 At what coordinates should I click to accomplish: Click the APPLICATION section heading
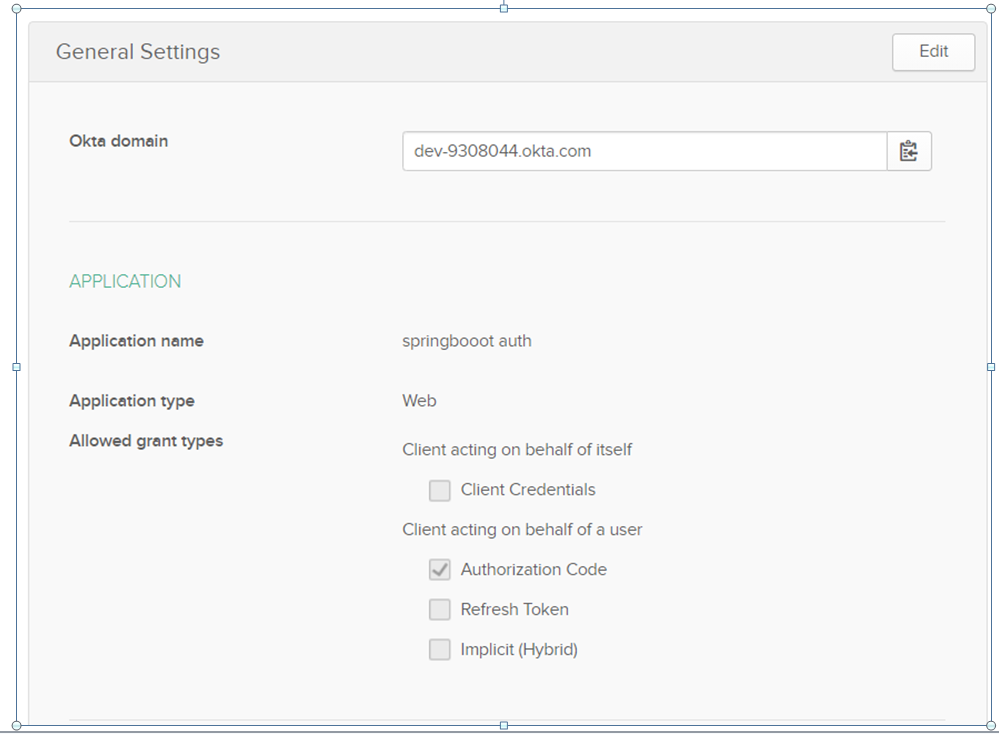[124, 281]
